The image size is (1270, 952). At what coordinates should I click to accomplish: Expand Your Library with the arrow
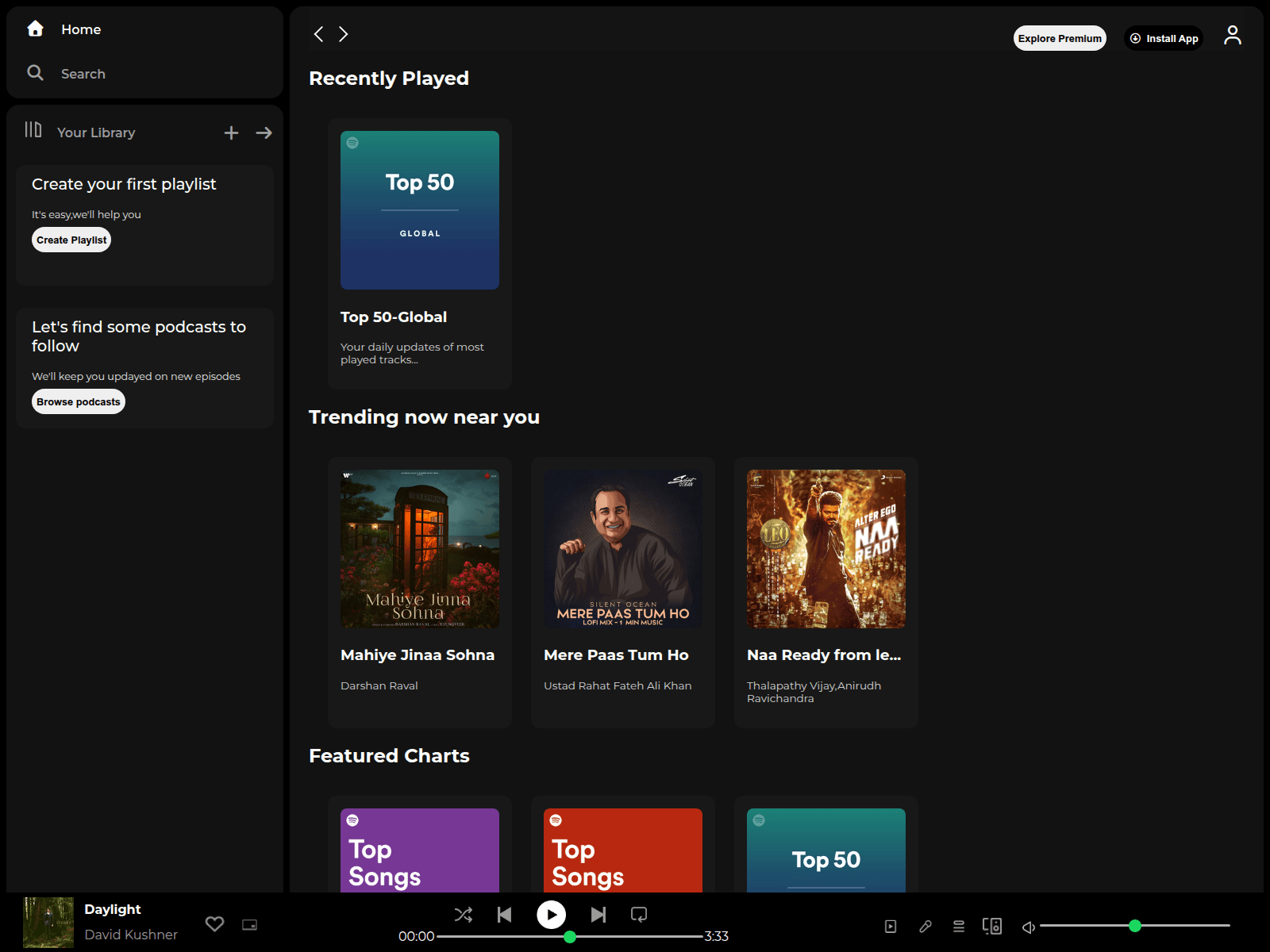click(264, 133)
